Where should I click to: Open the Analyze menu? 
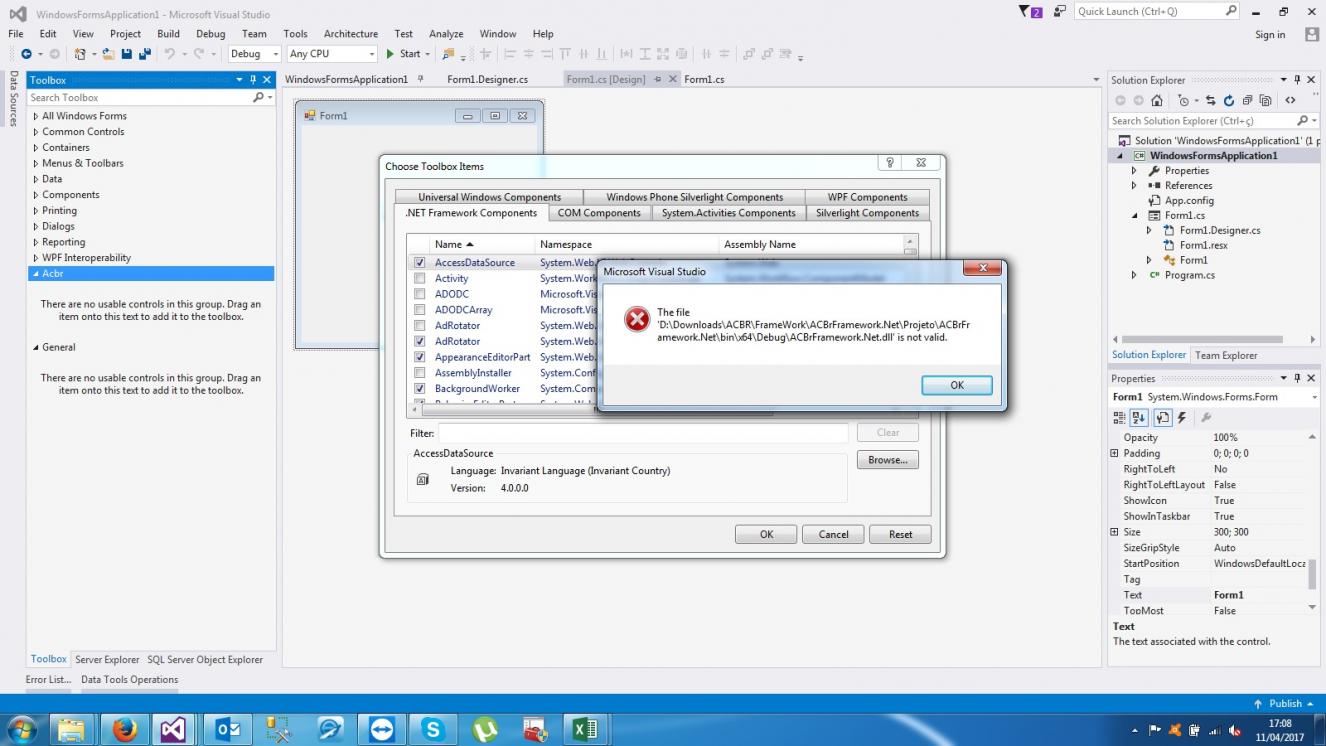pyautogui.click(x=446, y=34)
